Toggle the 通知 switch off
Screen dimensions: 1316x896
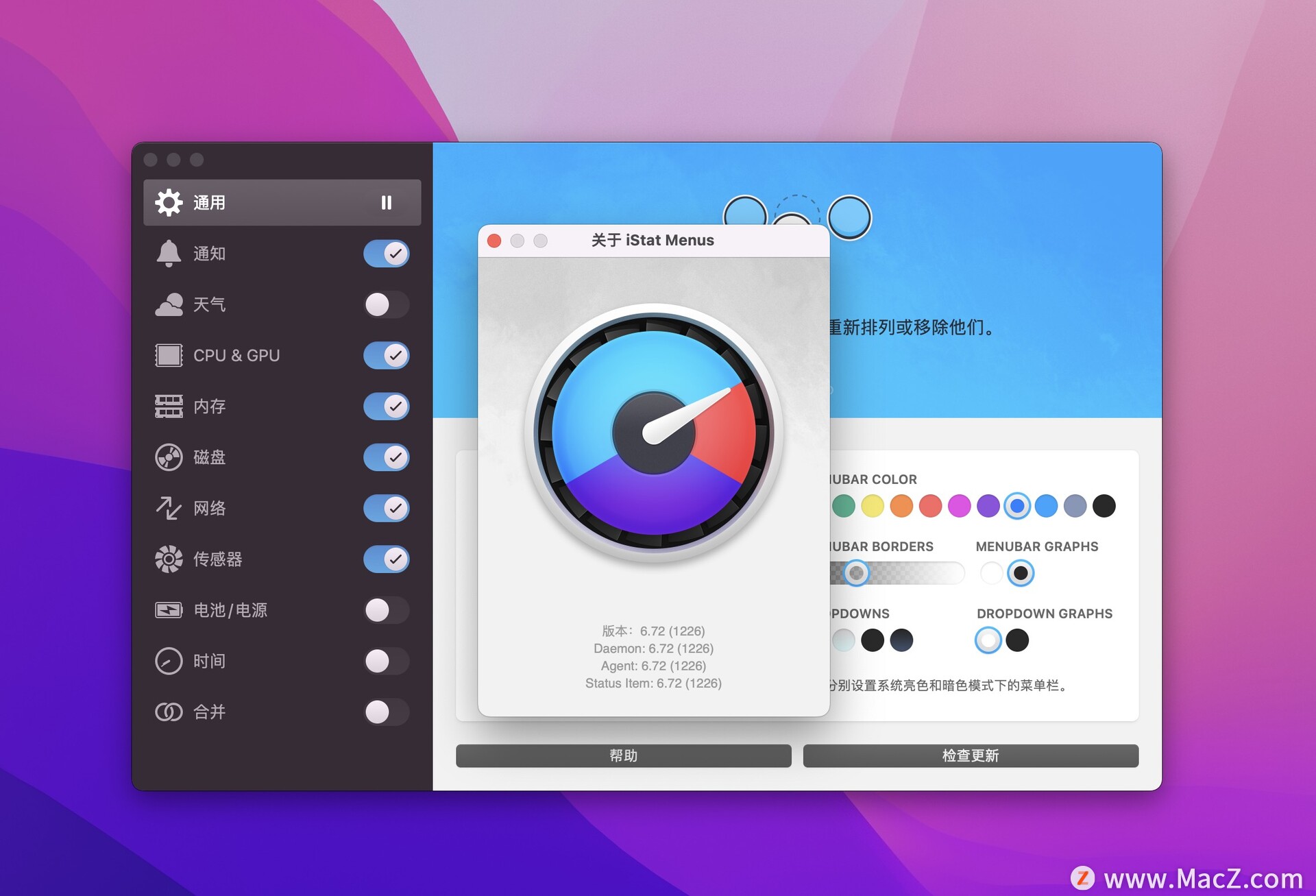tap(387, 254)
